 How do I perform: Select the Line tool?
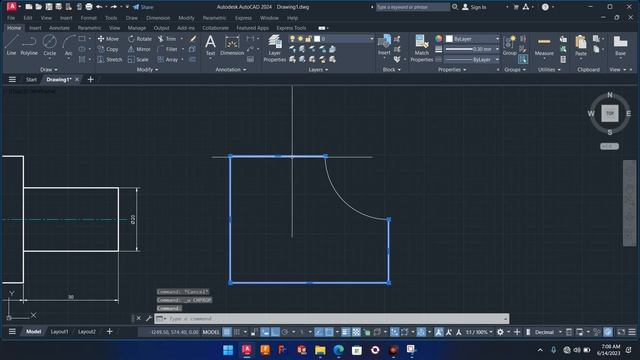[11, 45]
